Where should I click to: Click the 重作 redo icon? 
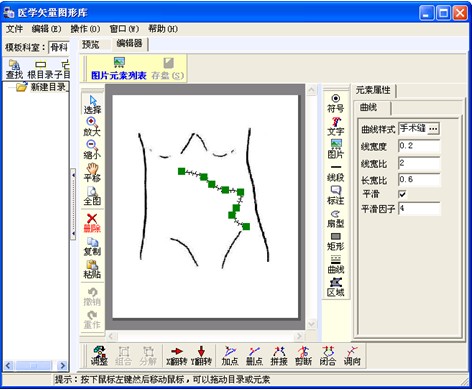click(92, 320)
